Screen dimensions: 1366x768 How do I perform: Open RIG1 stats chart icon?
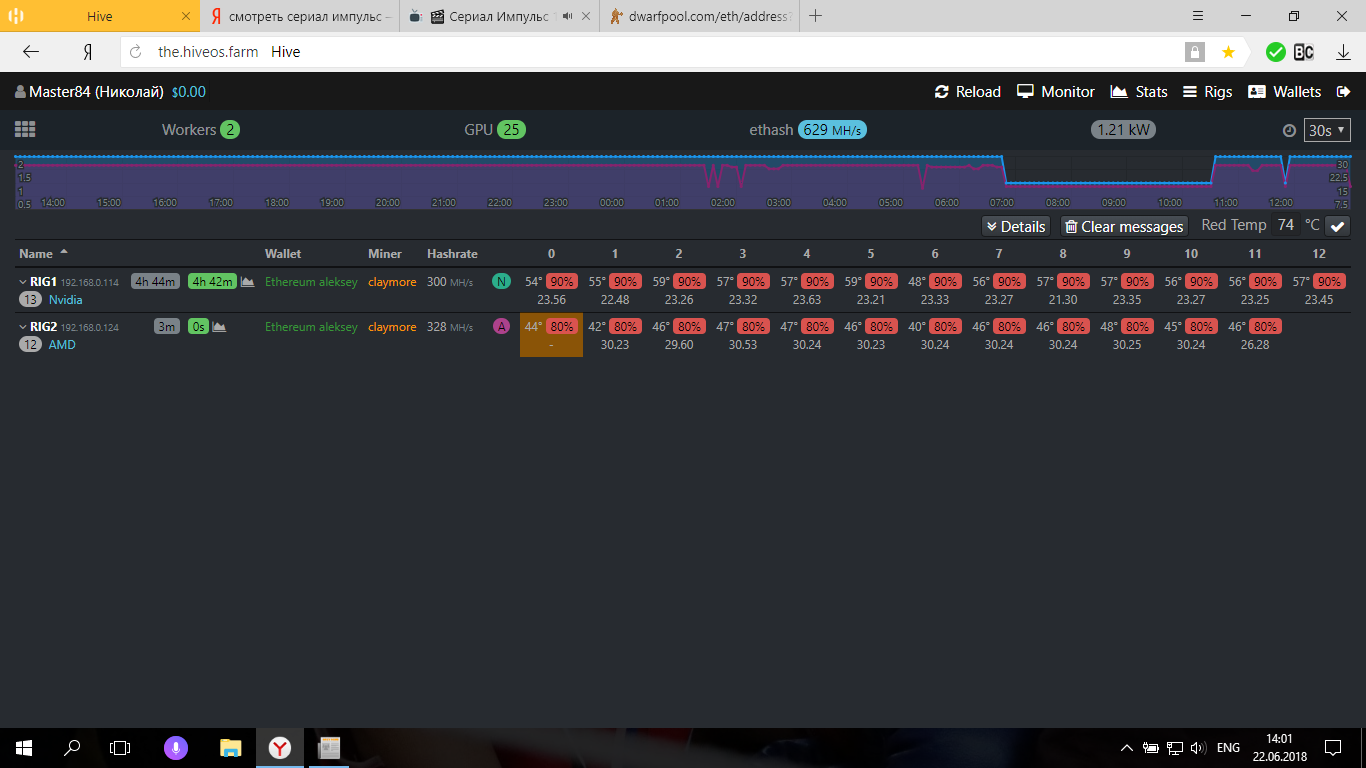(247, 282)
